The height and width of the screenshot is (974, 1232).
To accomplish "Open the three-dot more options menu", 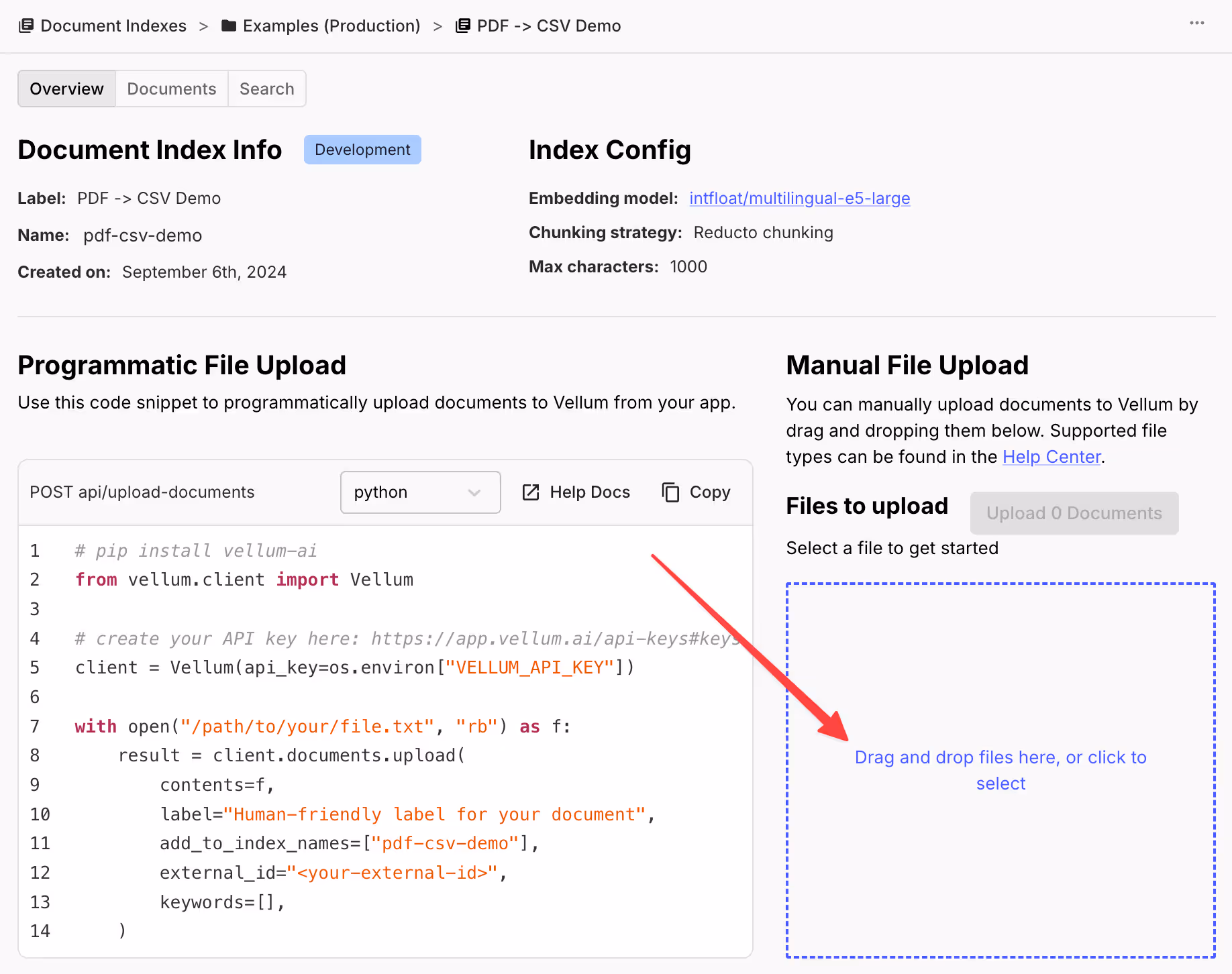I will 1197,23.
